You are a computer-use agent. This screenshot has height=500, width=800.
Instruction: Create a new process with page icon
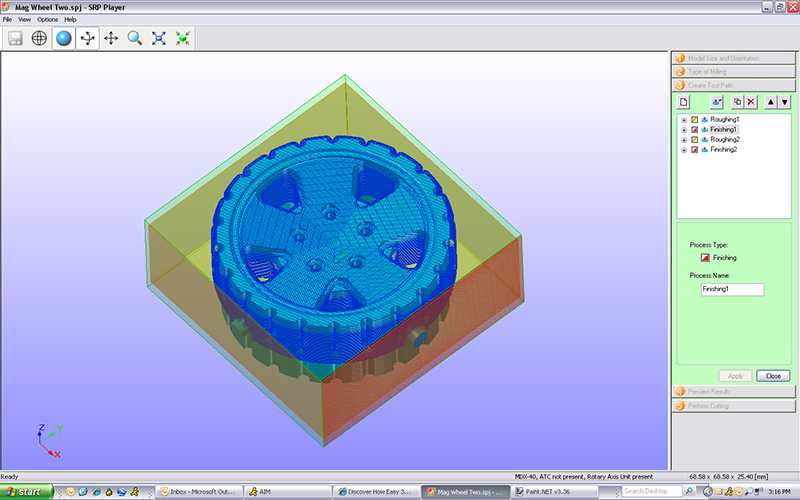685,102
